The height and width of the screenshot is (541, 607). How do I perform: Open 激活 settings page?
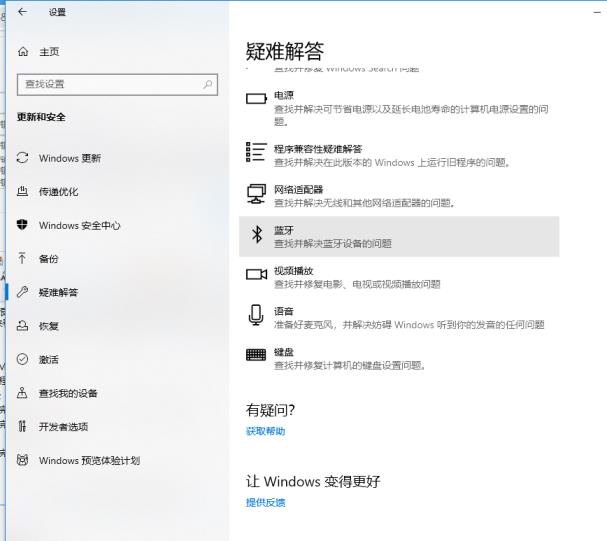coord(49,360)
